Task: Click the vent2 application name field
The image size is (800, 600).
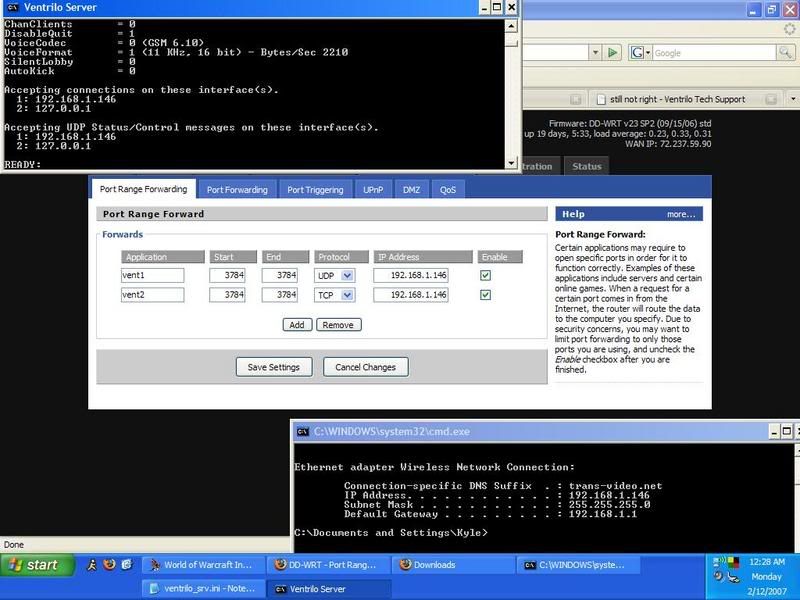Action: 153,295
